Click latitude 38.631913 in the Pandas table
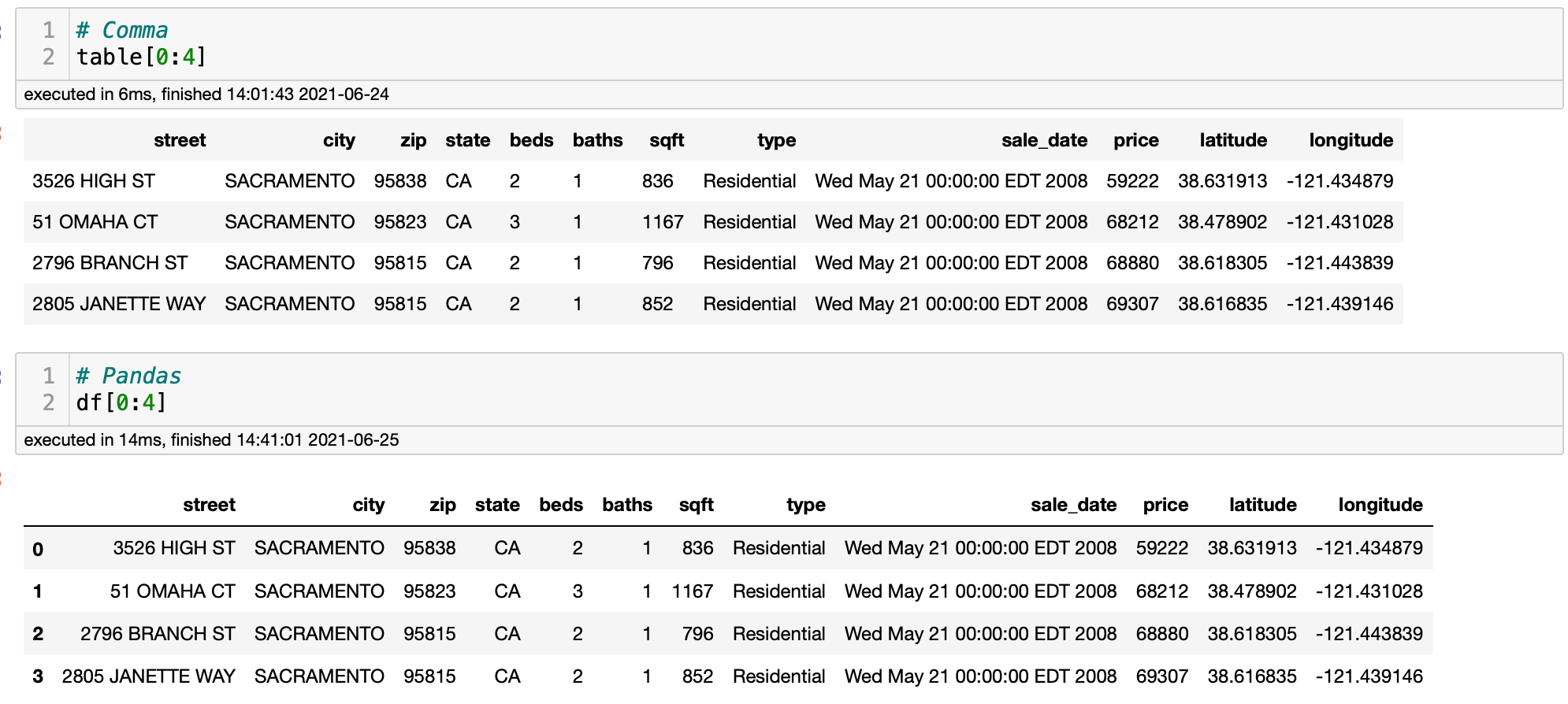Viewport: 1568px width, 704px height. click(x=1251, y=548)
